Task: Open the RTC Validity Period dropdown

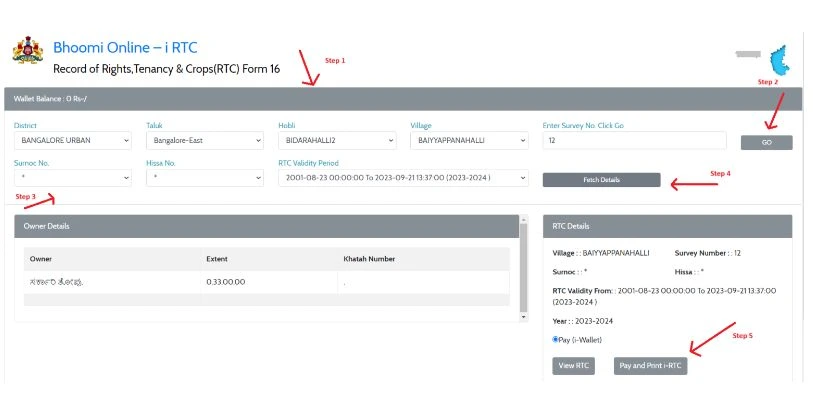Action: click(x=402, y=178)
